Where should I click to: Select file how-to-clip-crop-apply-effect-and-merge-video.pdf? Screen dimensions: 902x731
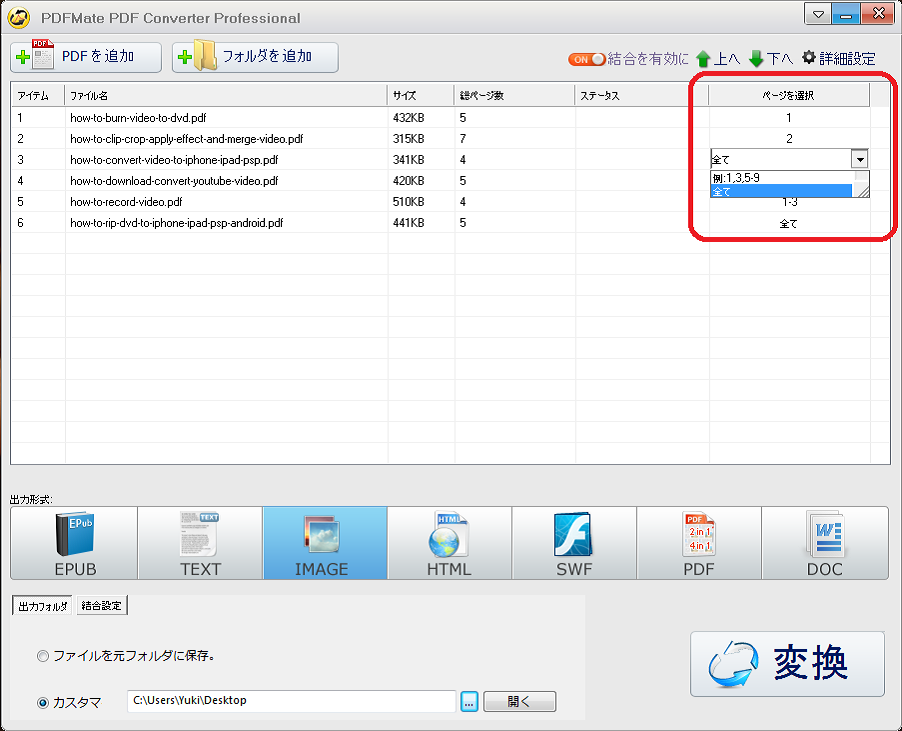(186, 139)
